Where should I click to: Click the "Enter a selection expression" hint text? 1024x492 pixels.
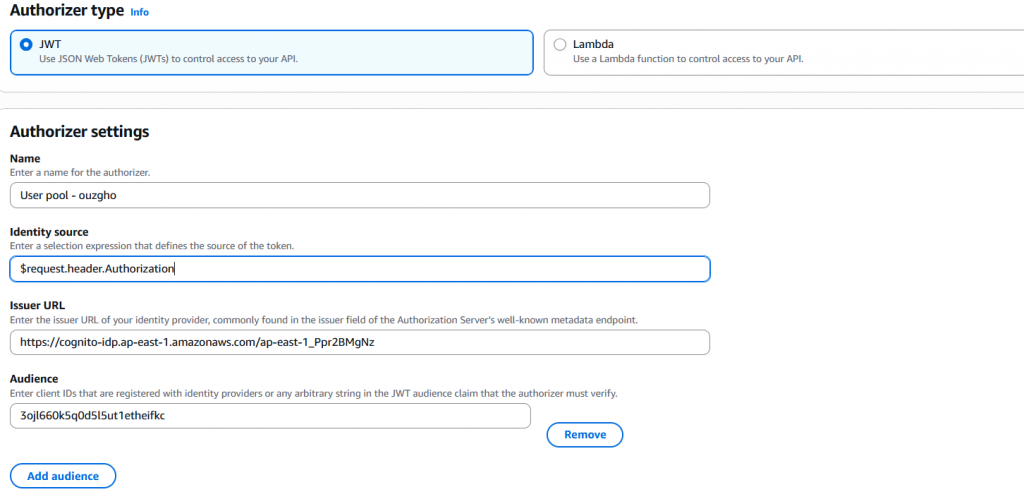click(166, 246)
